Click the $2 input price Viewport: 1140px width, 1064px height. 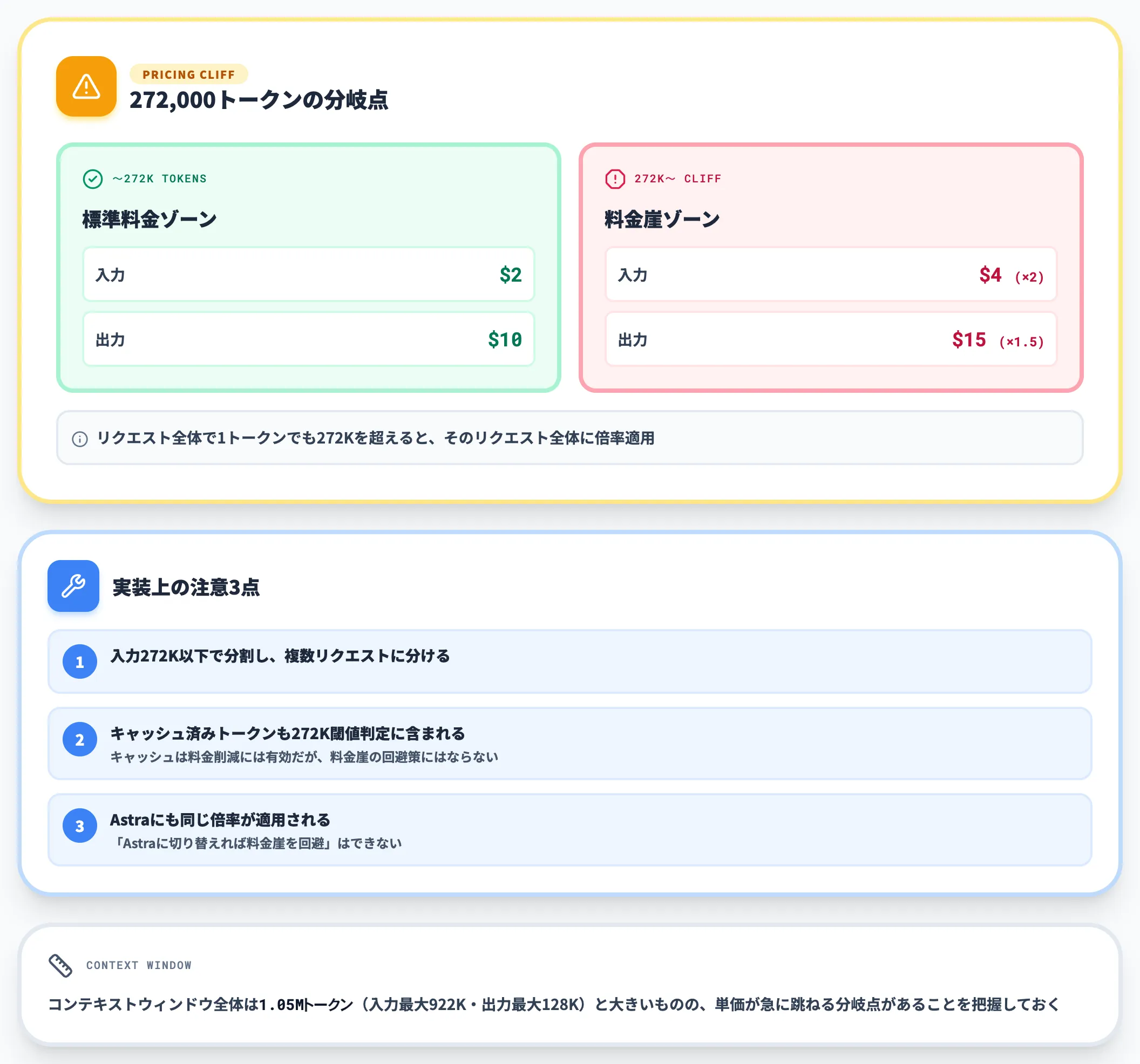coord(511,275)
